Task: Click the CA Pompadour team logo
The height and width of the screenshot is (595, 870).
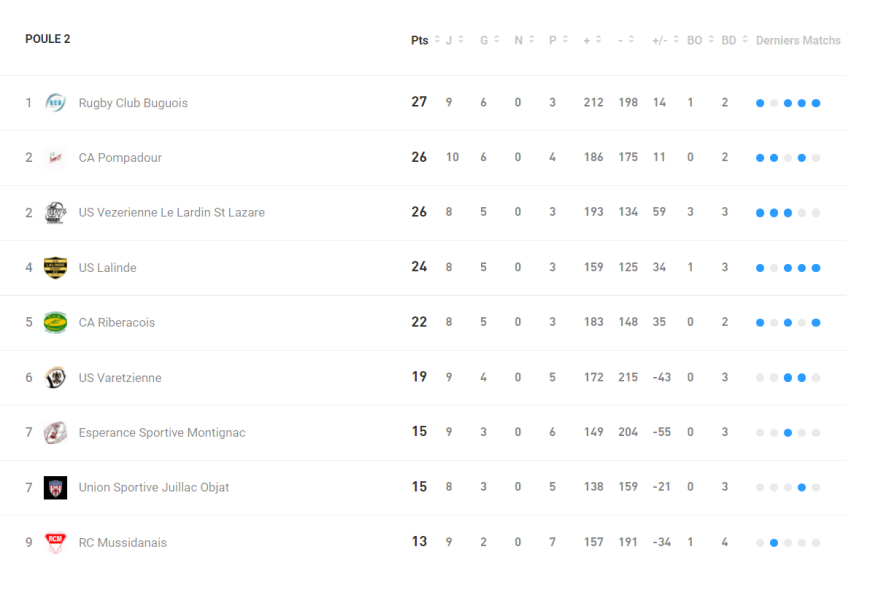Action: (55, 158)
